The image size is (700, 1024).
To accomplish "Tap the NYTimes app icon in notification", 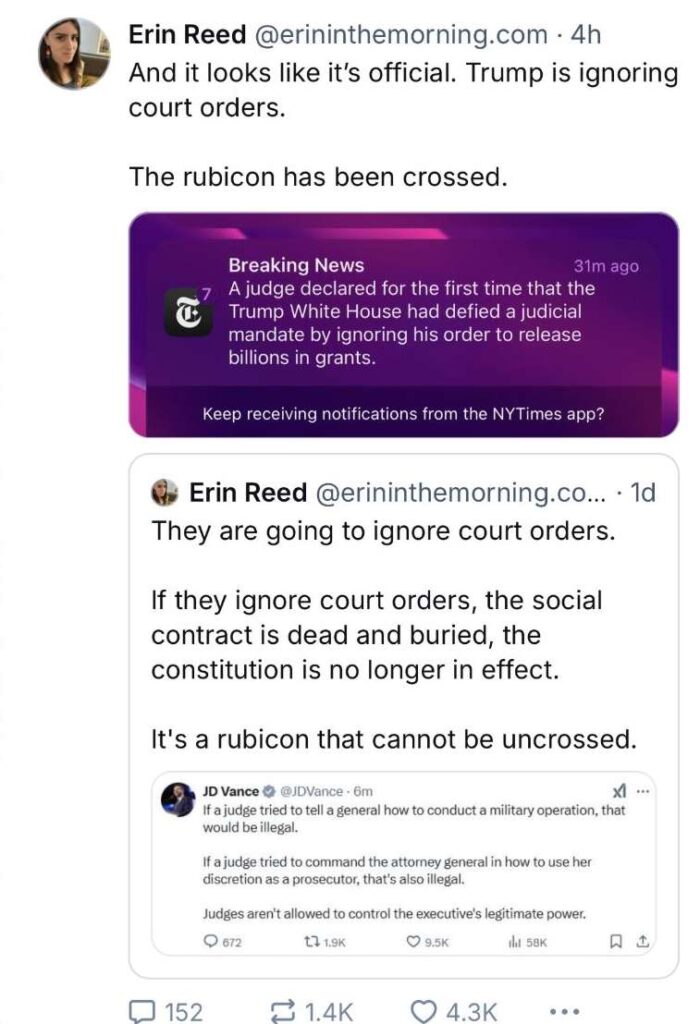I will [188, 313].
